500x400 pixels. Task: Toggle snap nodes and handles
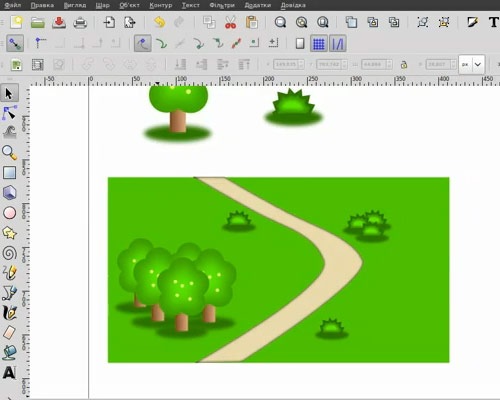click(x=143, y=43)
